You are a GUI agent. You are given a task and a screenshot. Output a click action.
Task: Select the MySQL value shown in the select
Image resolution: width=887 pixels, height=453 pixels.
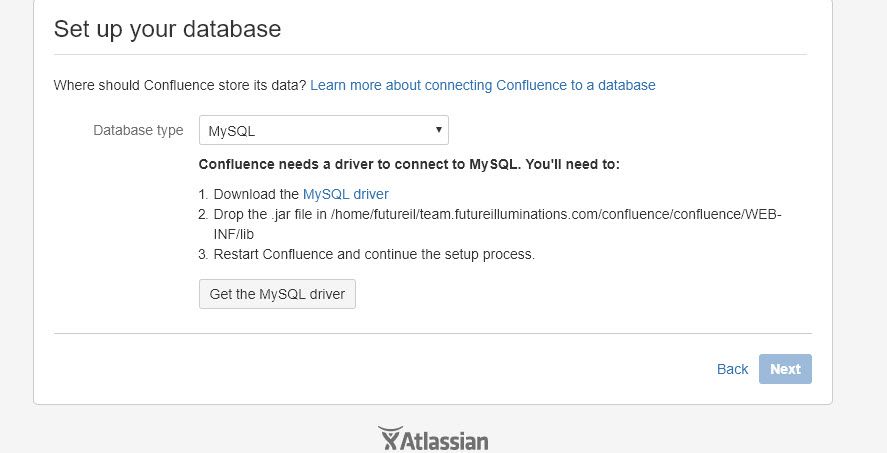(232, 131)
